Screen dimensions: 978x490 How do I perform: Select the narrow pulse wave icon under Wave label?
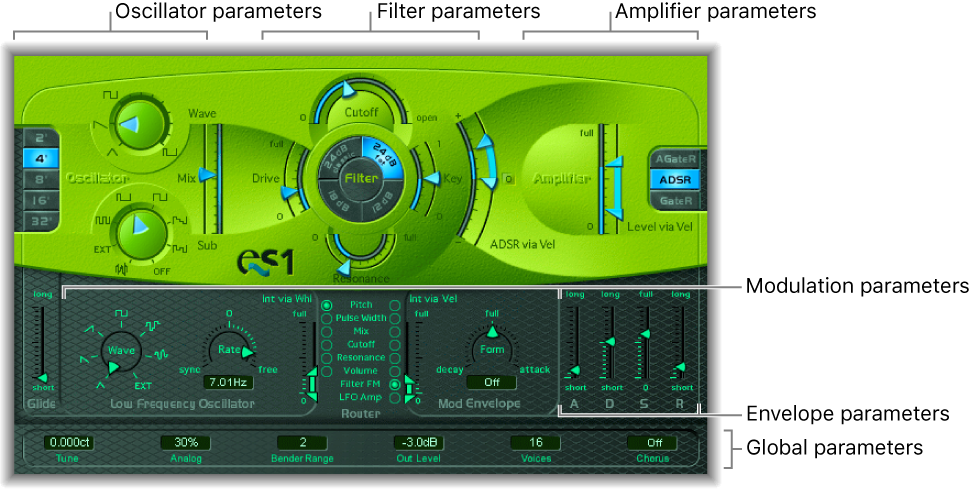coord(170,151)
